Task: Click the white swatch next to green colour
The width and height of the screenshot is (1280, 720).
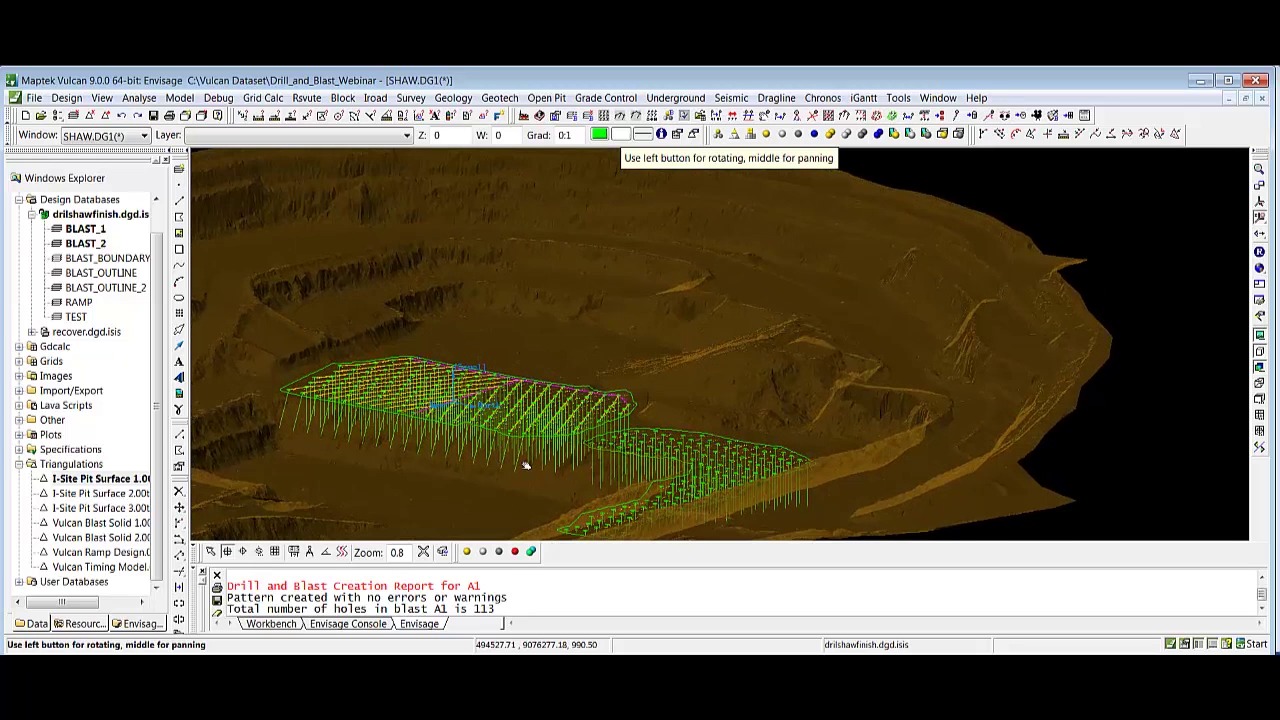Action: [x=620, y=135]
